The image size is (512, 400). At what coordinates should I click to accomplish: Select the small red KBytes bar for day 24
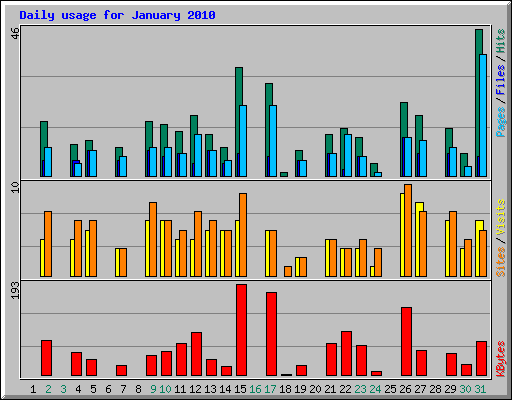coord(377,374)
